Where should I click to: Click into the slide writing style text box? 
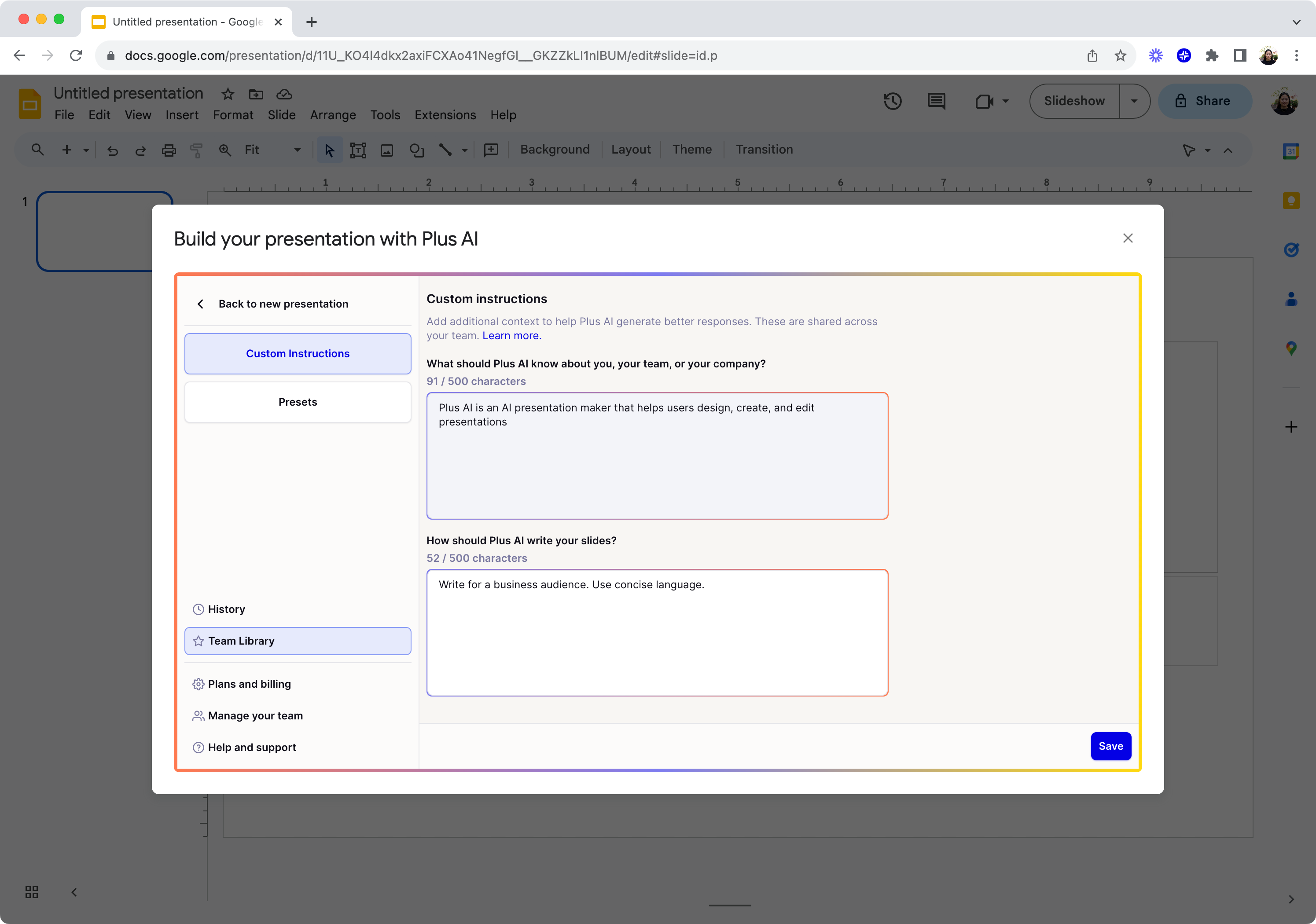point(657,632)
